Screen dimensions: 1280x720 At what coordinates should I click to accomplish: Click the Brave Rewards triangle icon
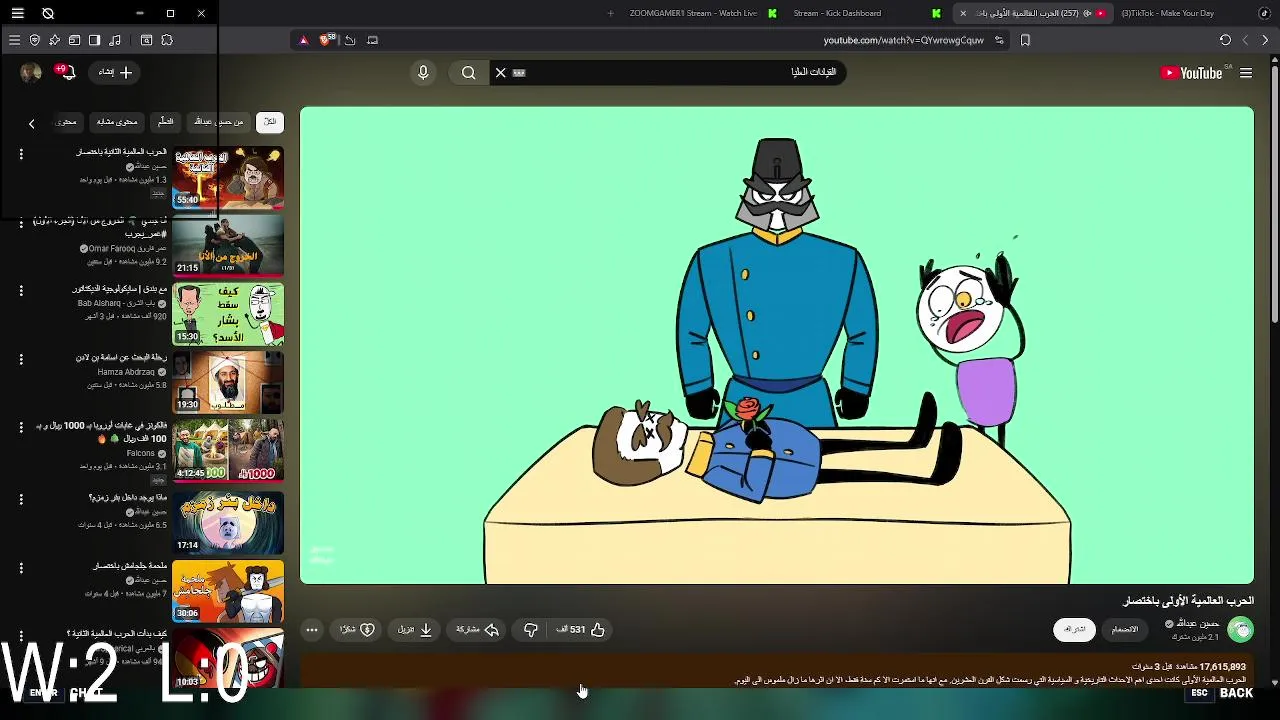tap(304, 40)
